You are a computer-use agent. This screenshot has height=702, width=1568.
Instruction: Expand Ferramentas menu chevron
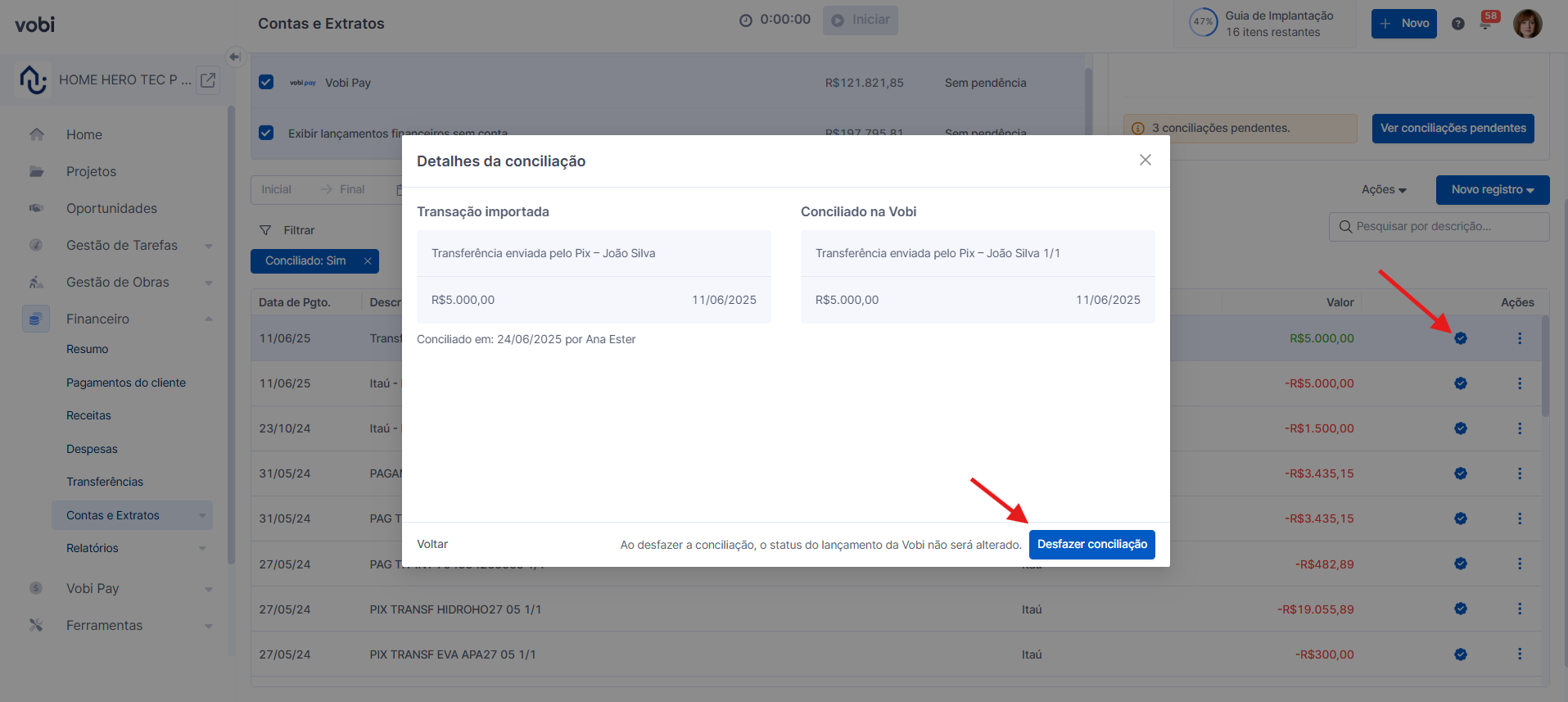[x=209, y=626]
